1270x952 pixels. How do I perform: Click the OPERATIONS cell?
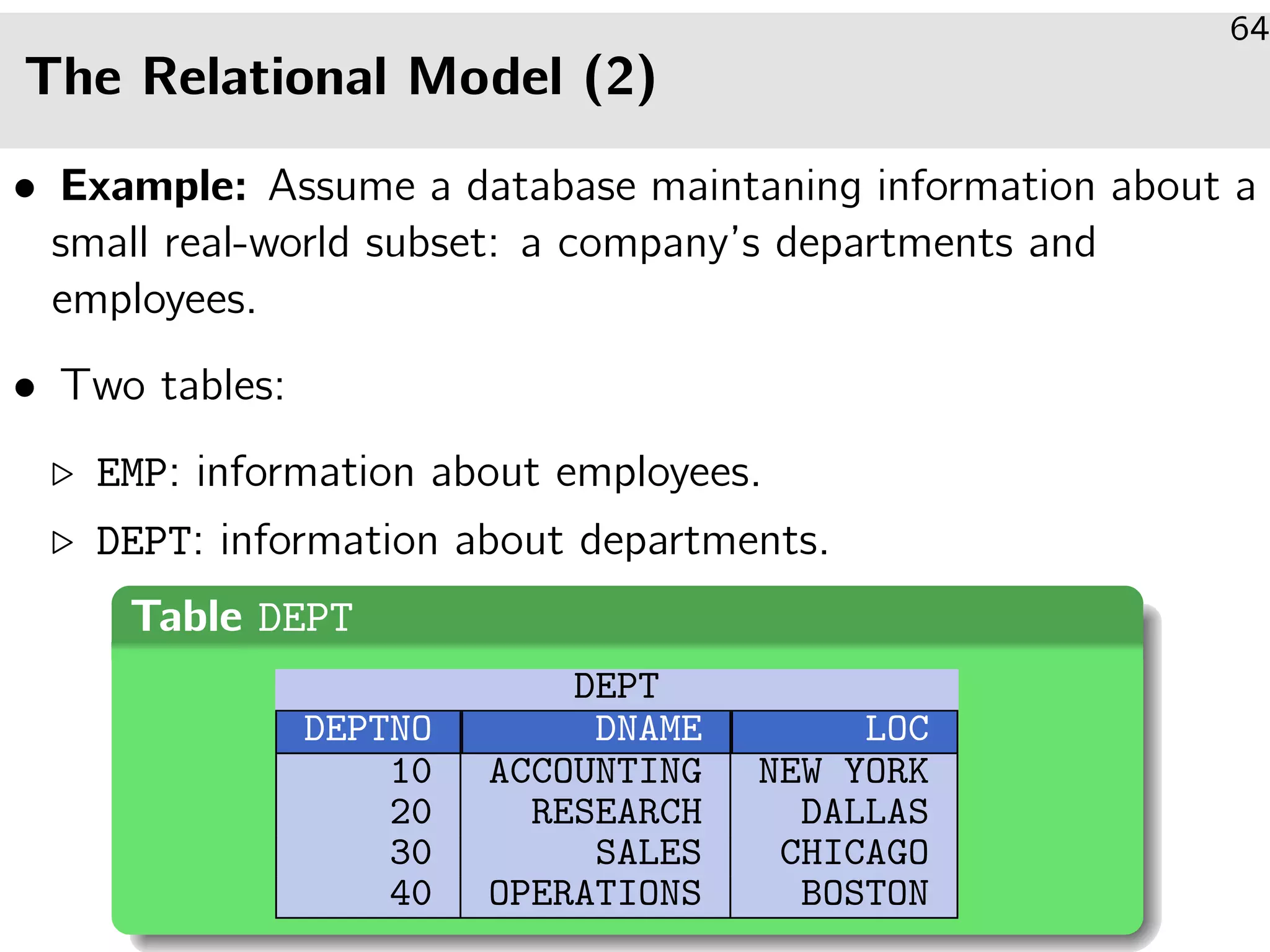click(x=595, y=894)
